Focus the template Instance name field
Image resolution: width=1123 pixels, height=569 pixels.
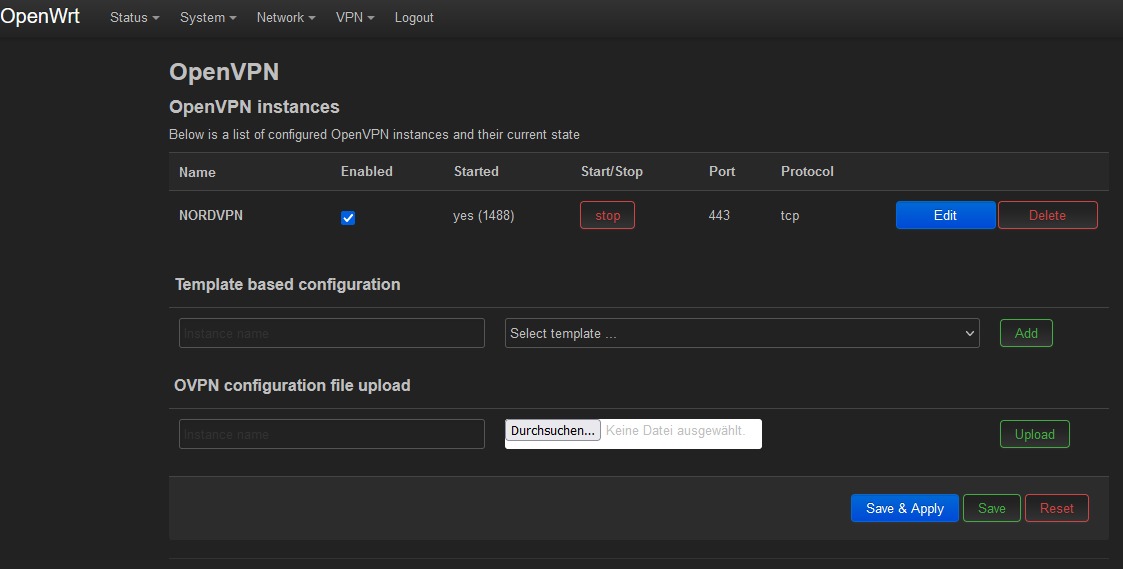[331, 333]
